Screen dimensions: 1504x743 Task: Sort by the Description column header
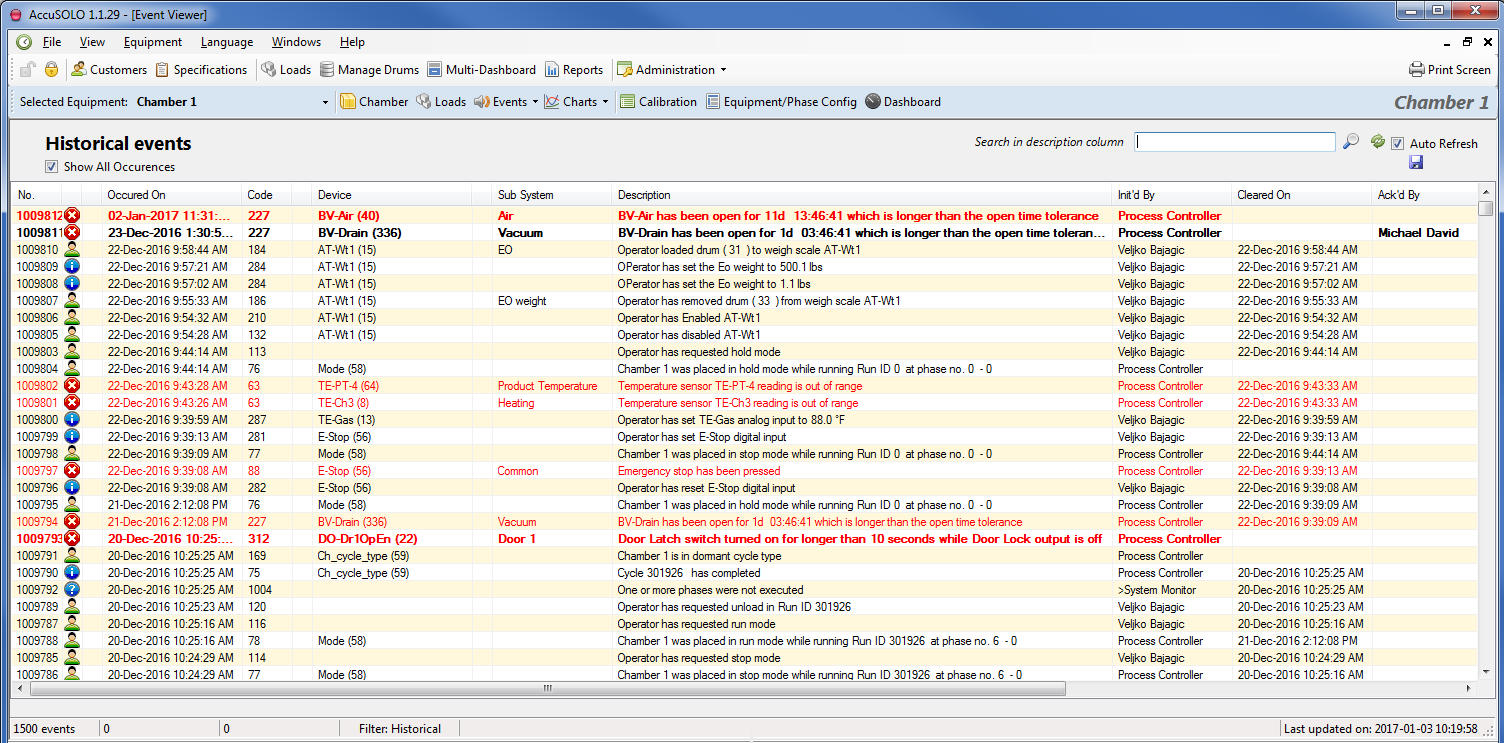[x=644, y=195]
